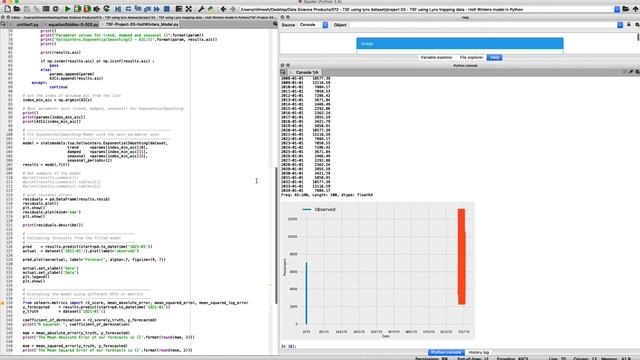Open file using the folder icon
The image size is (640, 360).
(x=17, y=9)
